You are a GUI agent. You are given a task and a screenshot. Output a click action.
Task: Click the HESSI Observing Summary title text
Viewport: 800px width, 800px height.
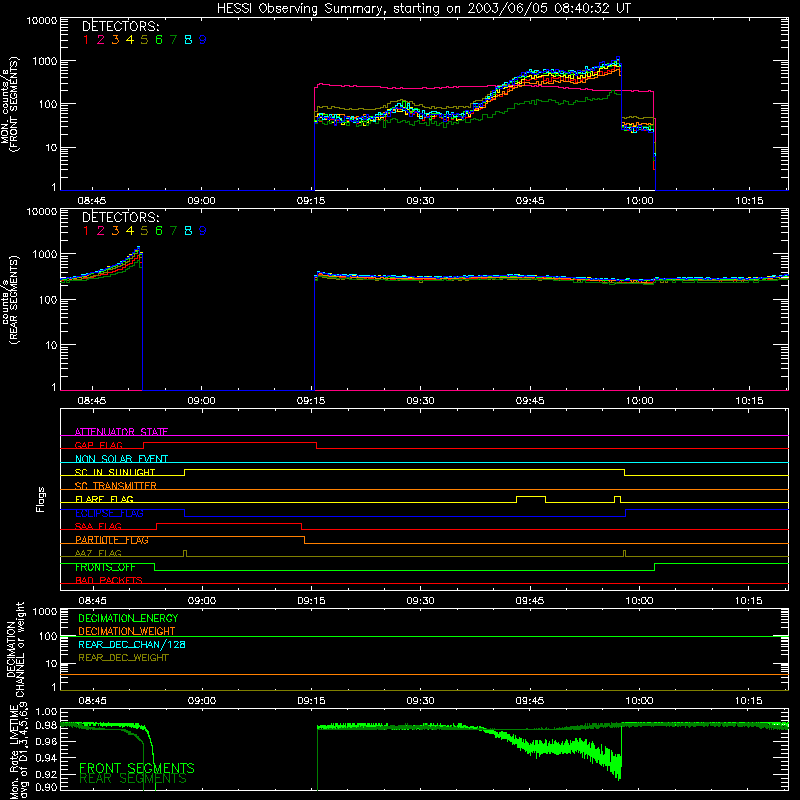coord(424,8)
